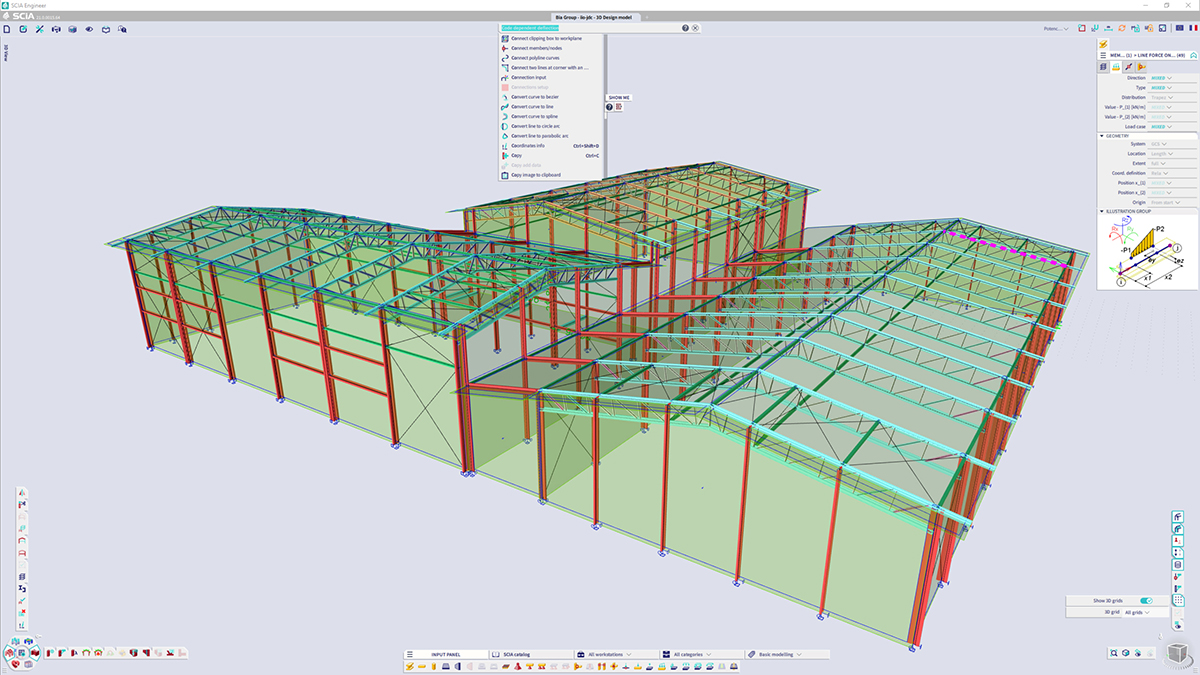The height and width of the screenshot is (675, 1200).
Task: Click the help question mark beside search field
Action: [685, 28]
